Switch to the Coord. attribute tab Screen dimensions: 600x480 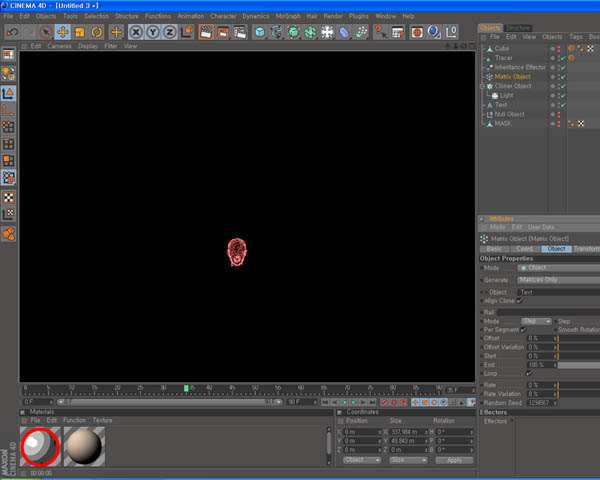coord(525,249)
